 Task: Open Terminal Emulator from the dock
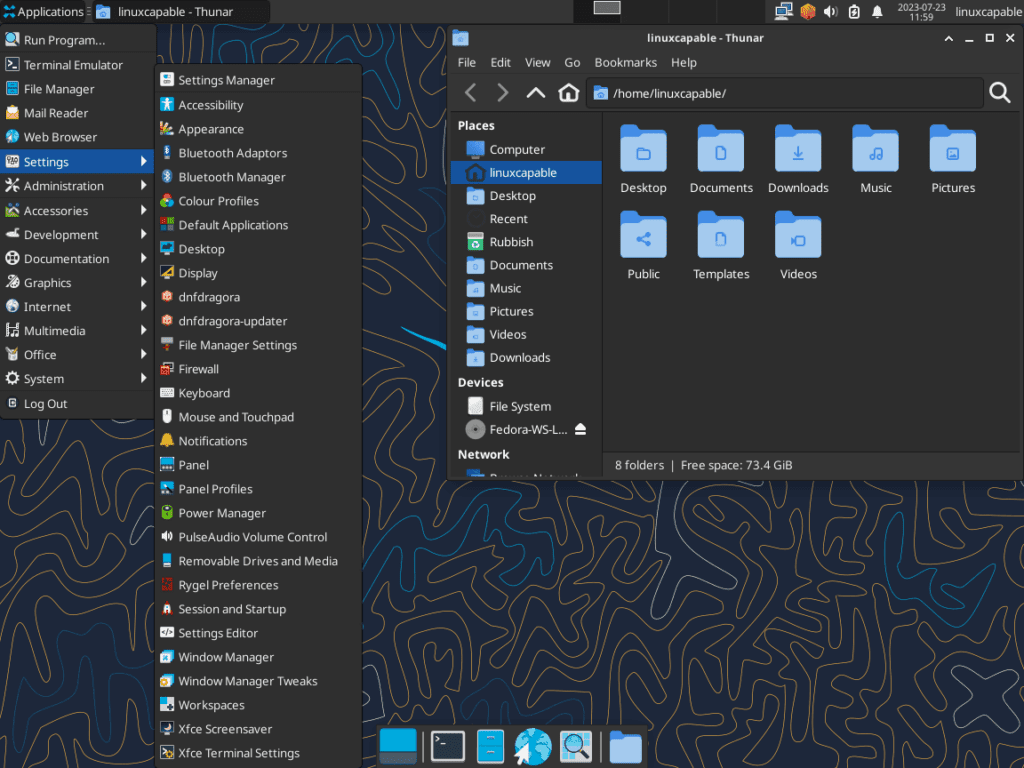click(447, 746)
